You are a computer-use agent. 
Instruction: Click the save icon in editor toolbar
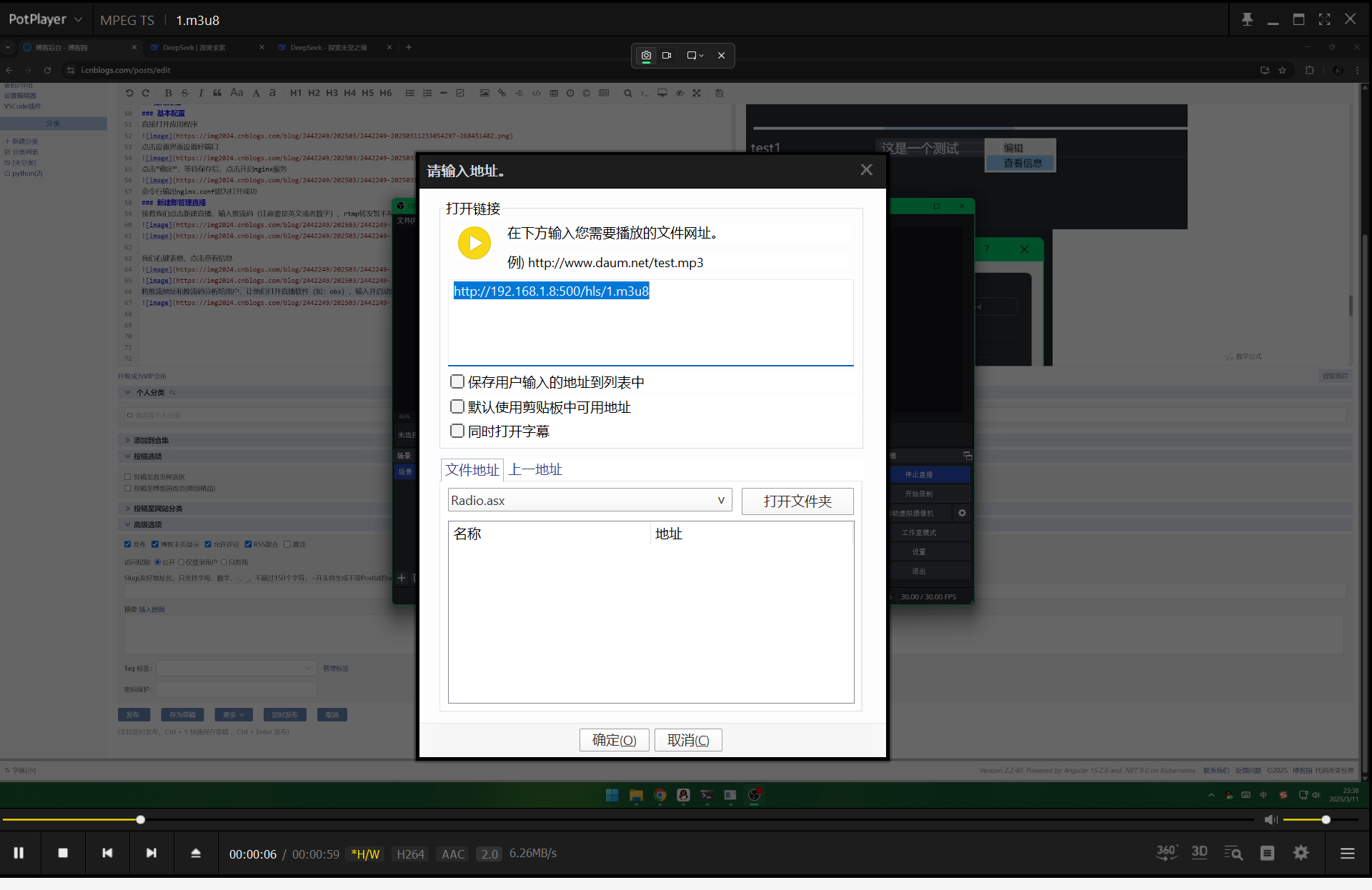(x=720, y=93)
